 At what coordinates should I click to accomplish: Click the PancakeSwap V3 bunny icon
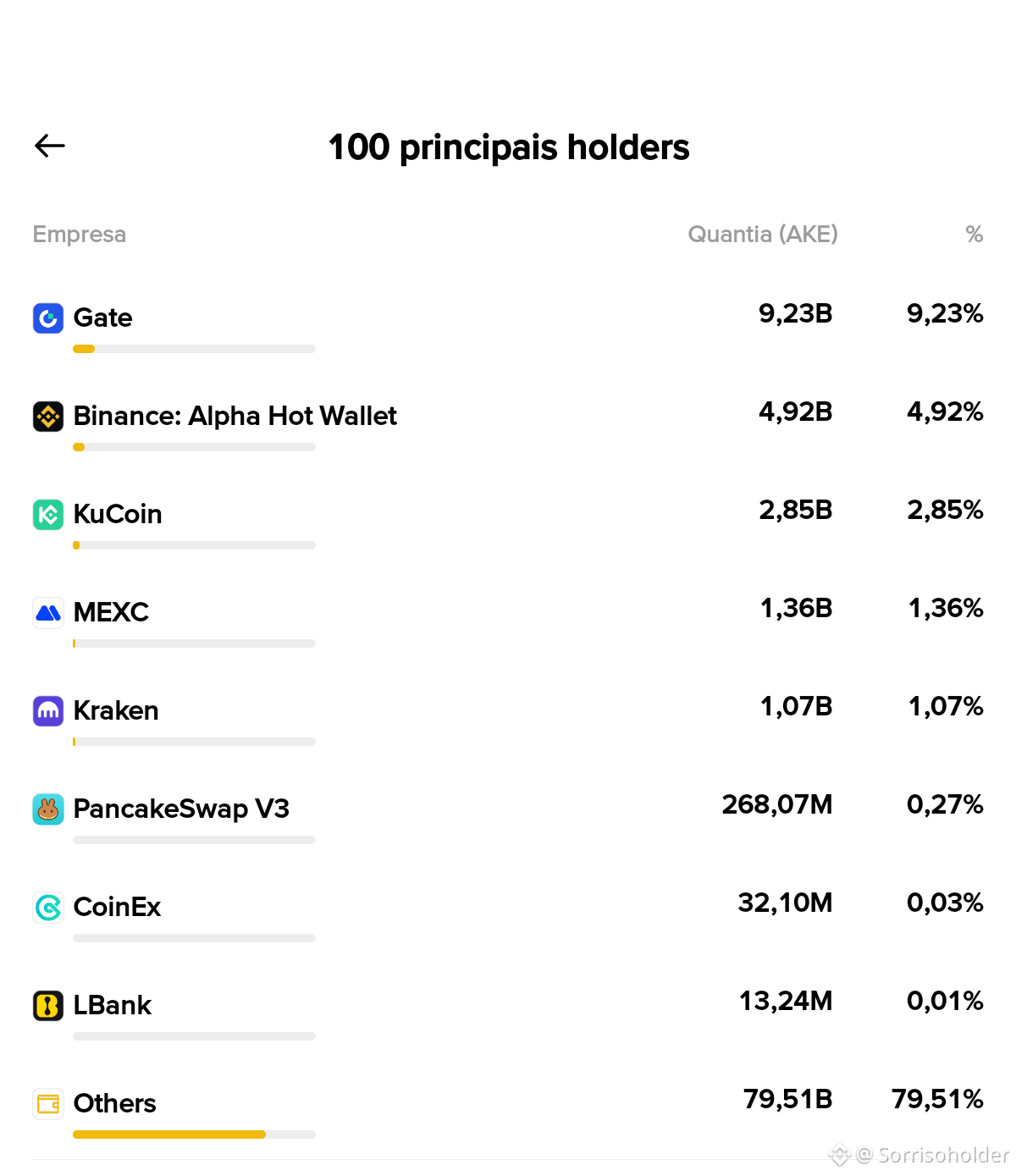(48, 809)
